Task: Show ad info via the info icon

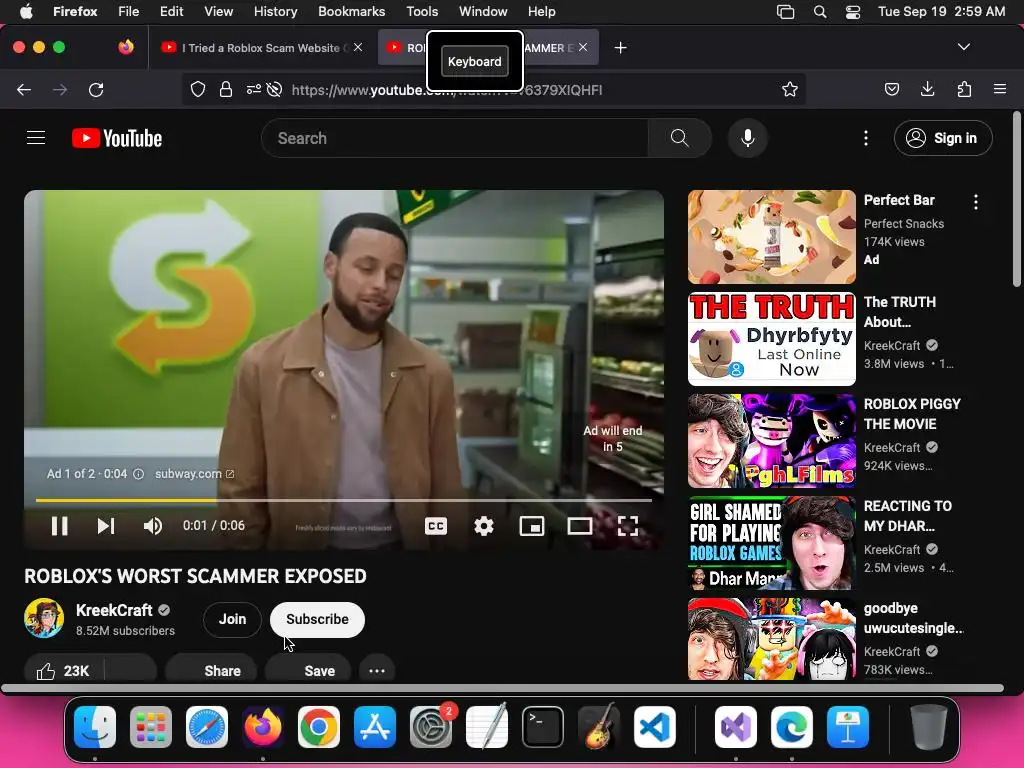Action: [138, 474]
